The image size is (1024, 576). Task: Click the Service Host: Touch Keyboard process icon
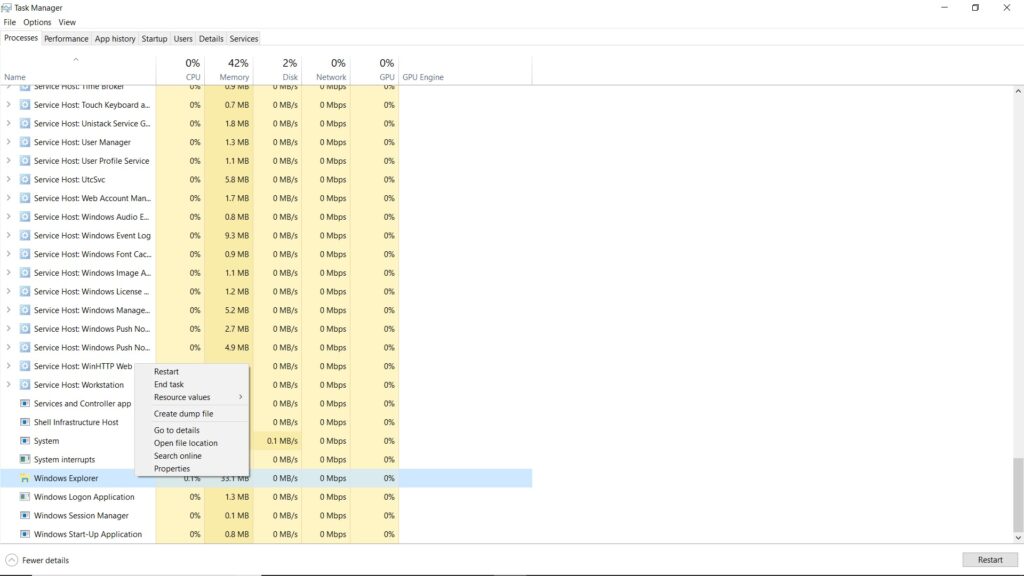pos(25,104)
